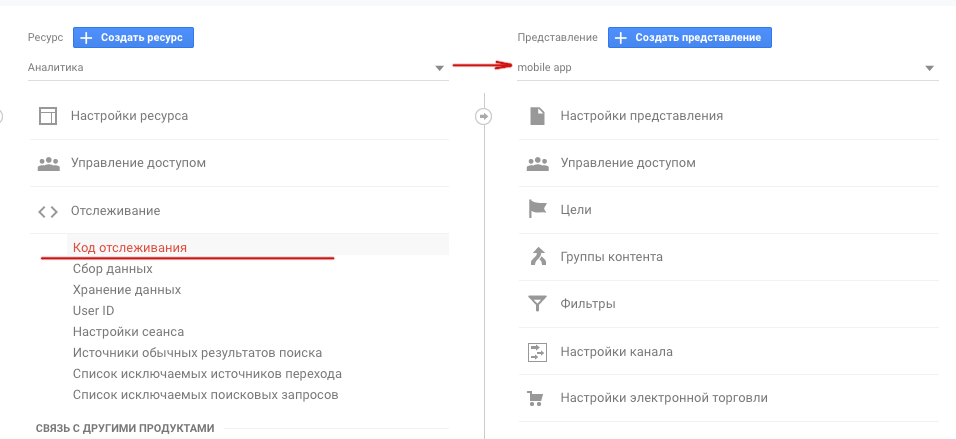The image size is (956, 439).
Task: Click the shopping cart icon beside Настройки электронной торговли
Action: click(535, 398)
